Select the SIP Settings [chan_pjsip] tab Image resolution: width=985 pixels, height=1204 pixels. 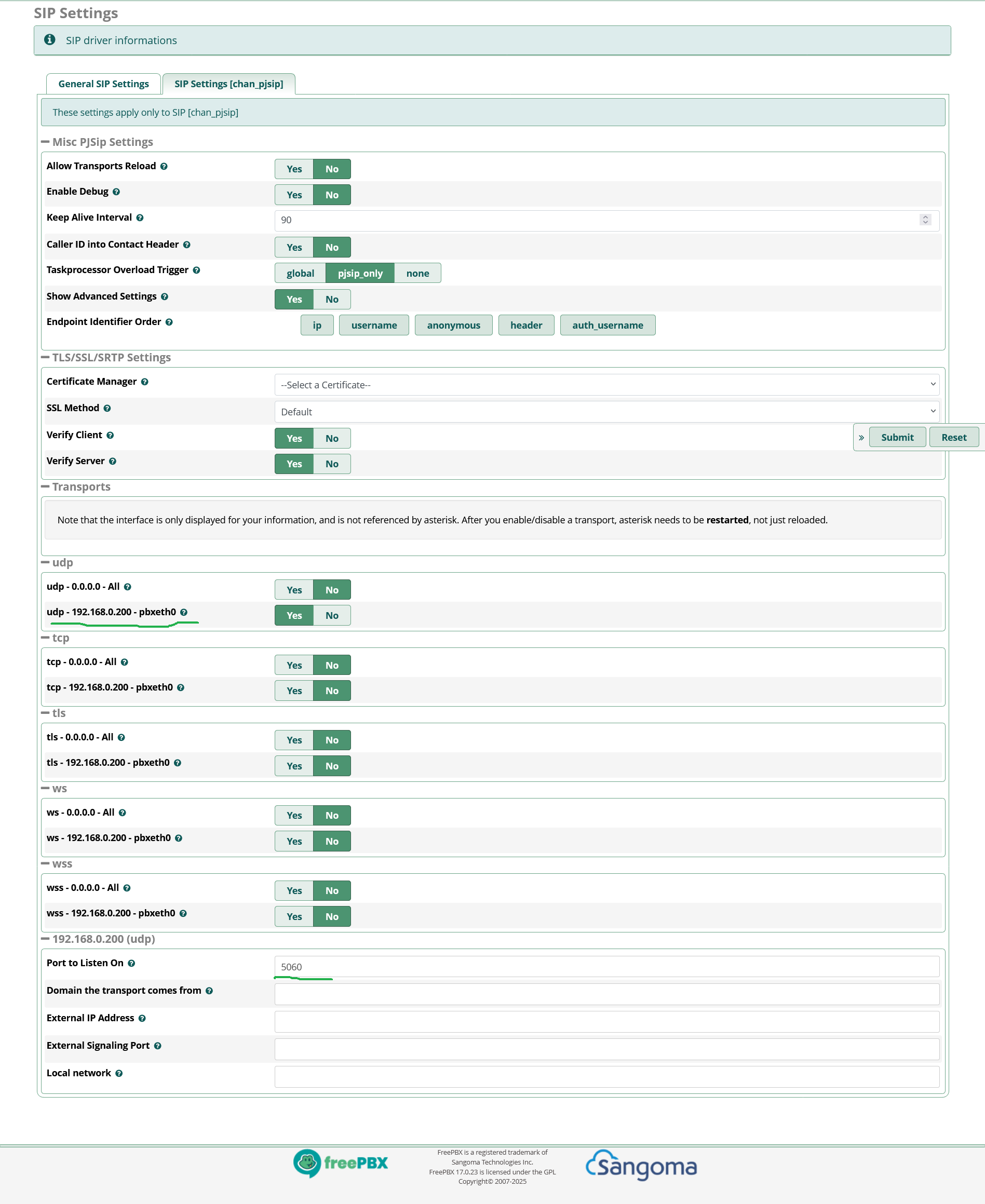click(228, 84)
